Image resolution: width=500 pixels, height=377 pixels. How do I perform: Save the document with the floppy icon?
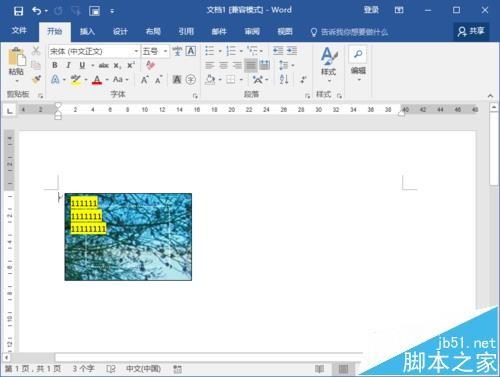pyautogui.click(x=19, y=11)
